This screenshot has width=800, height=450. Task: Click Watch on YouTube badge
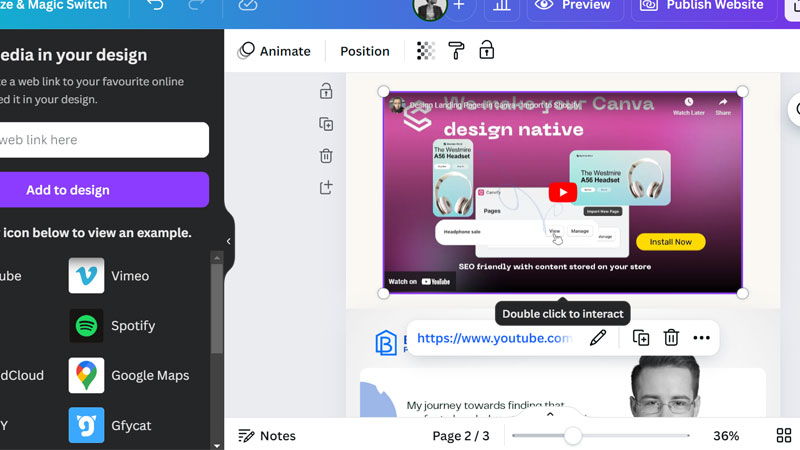420,282
